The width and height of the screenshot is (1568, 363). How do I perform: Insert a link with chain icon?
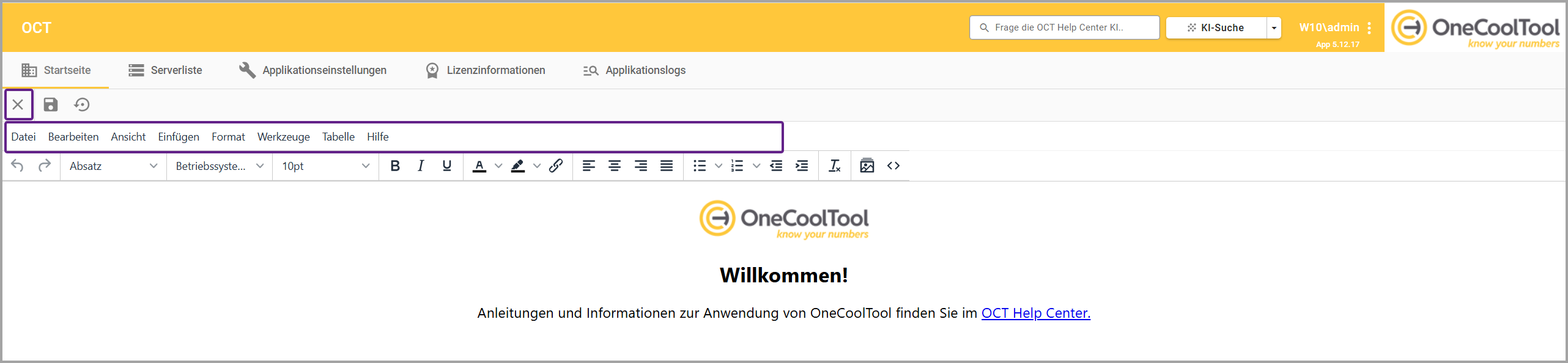(556, 166)
